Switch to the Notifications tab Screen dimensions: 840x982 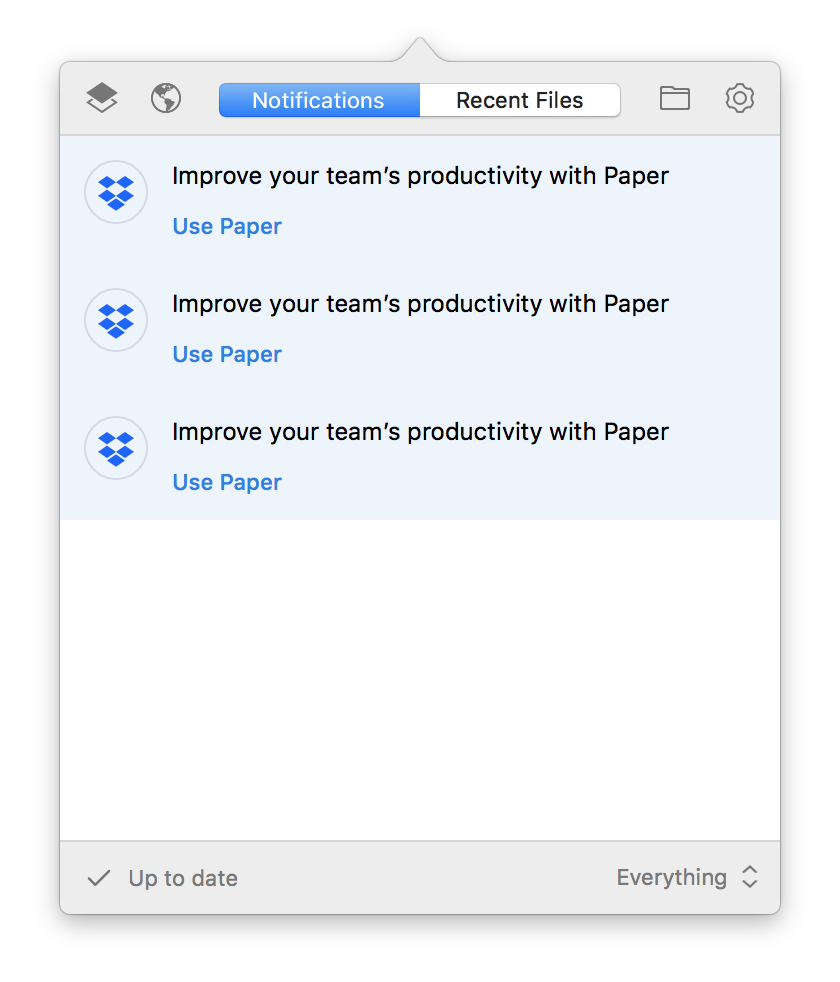(319, 100)
